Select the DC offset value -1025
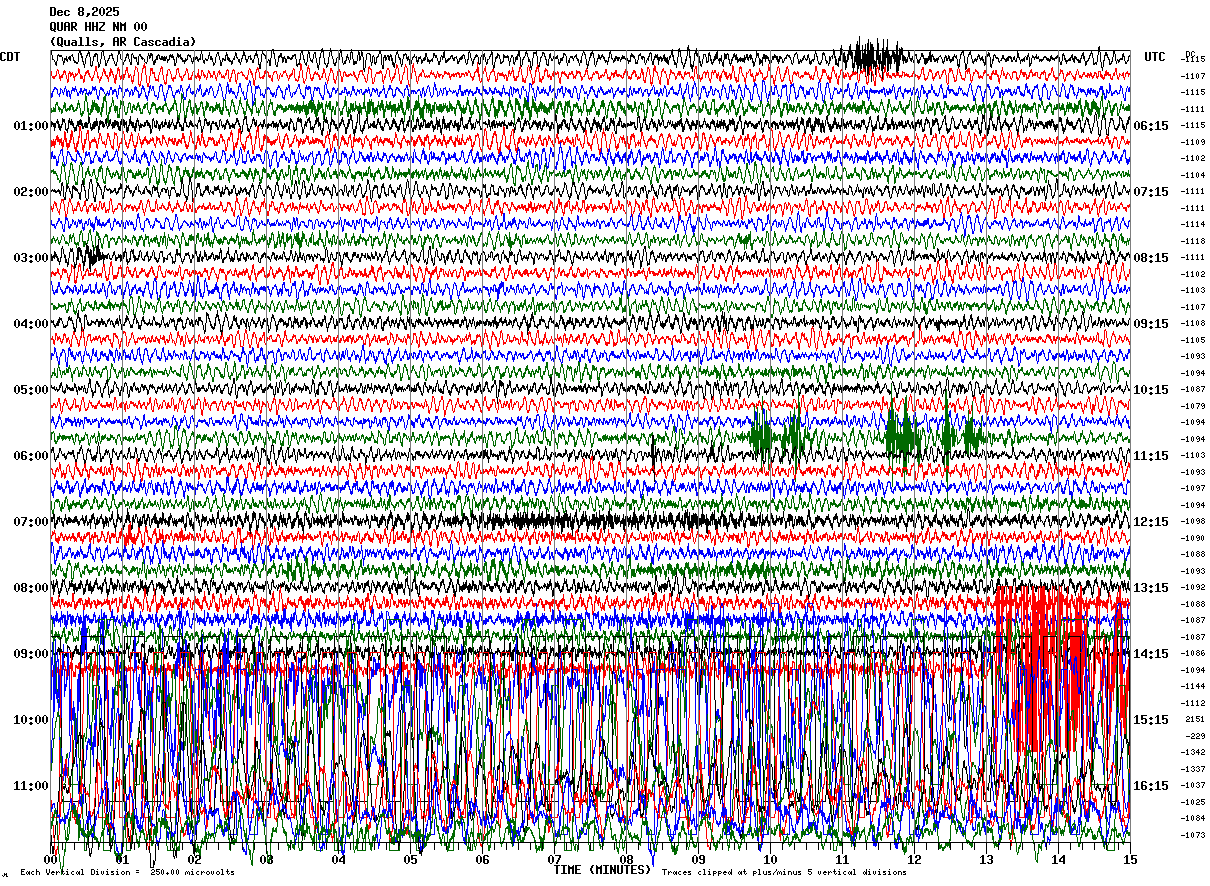The height and width of the screenshot is (886, 1210). 1194,802
